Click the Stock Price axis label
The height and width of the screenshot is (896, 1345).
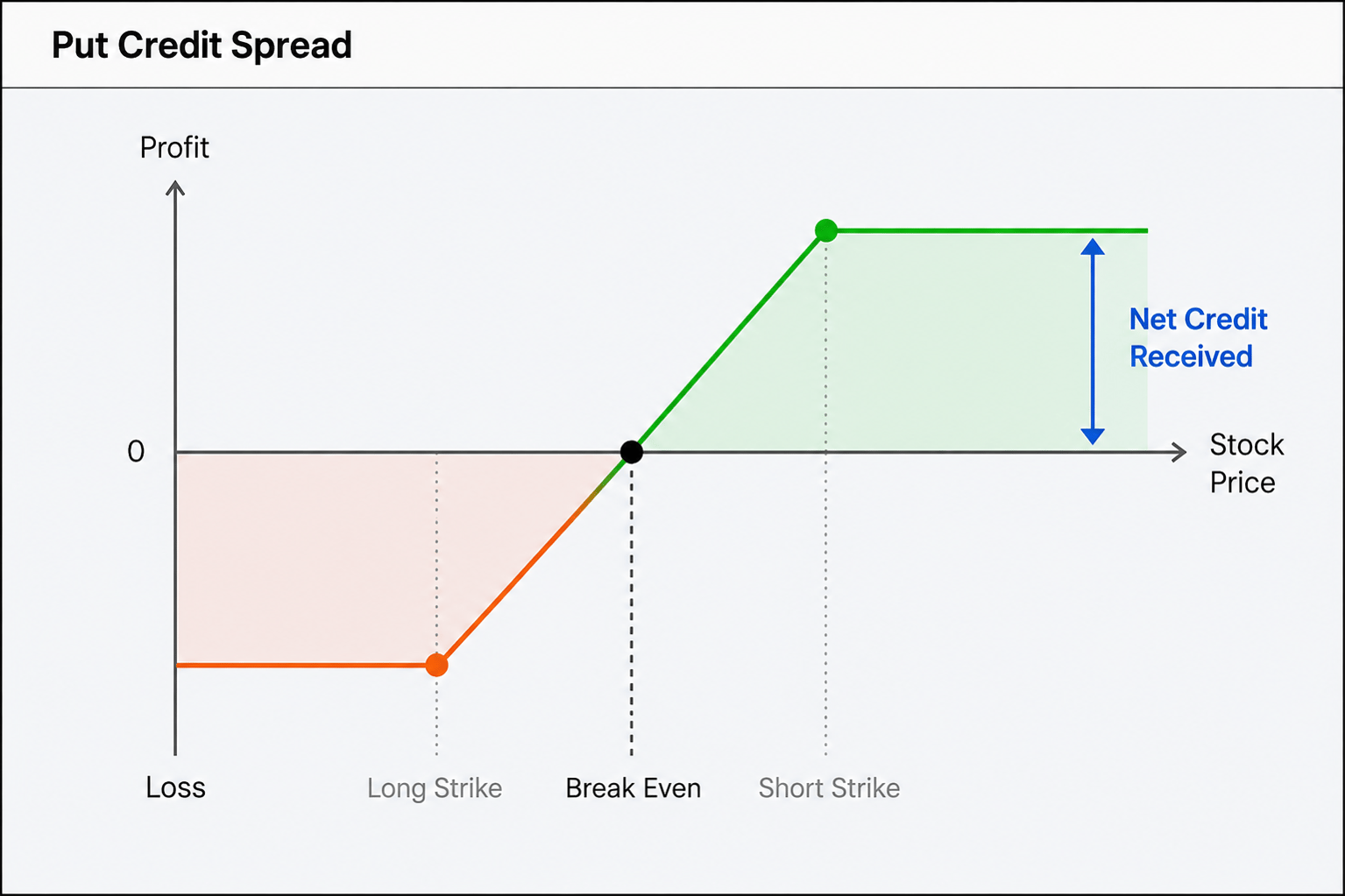1246,463
